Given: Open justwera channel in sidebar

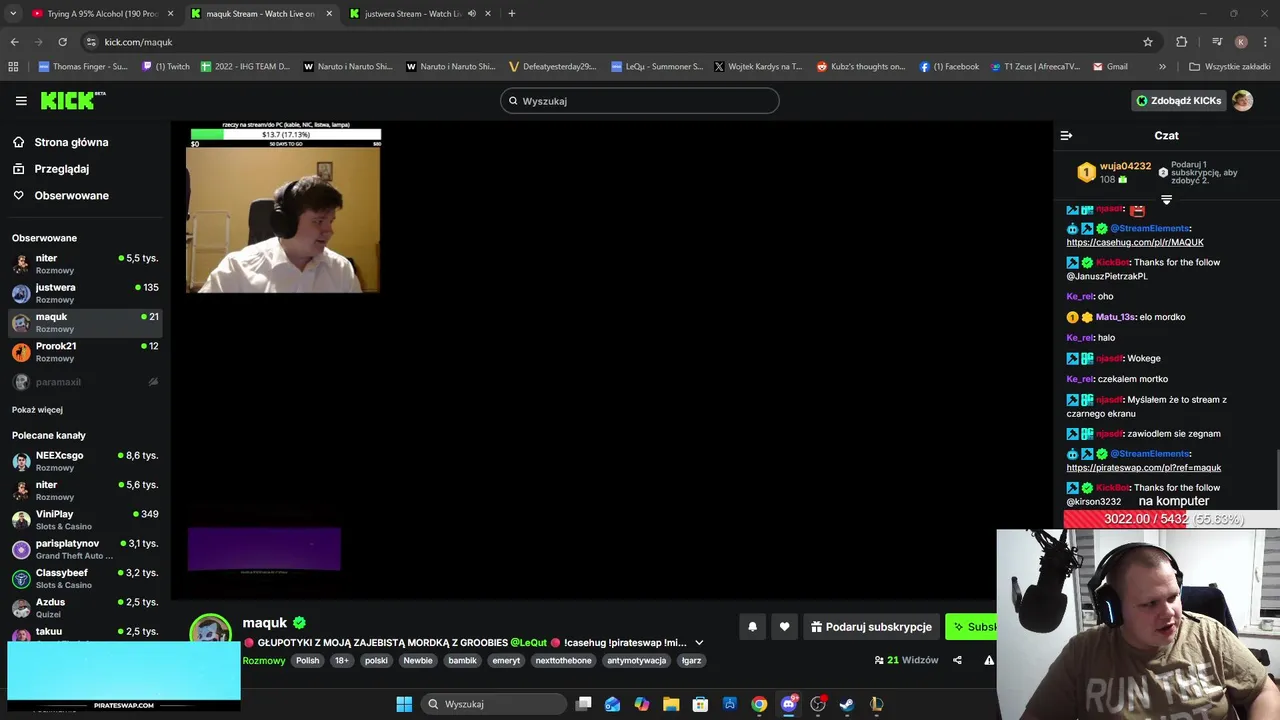Looking at the screenshot, I should coord(85,293).
